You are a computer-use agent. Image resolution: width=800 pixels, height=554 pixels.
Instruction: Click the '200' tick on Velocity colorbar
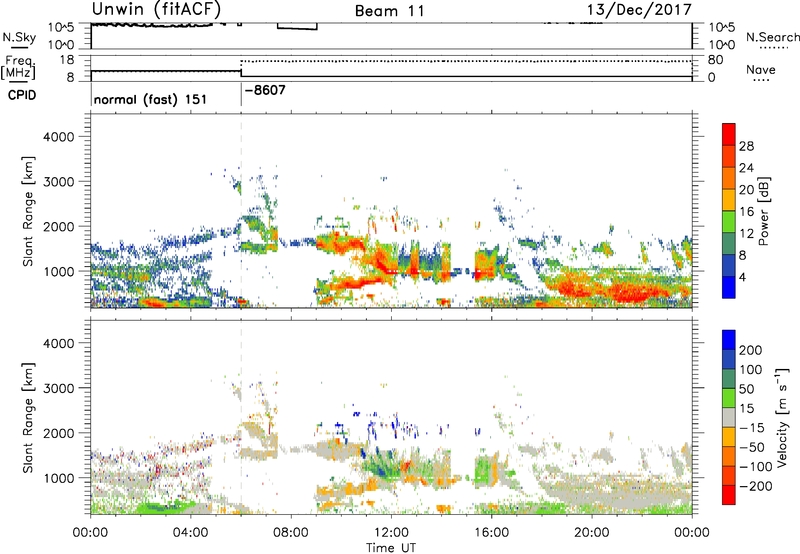pos(751,350)
